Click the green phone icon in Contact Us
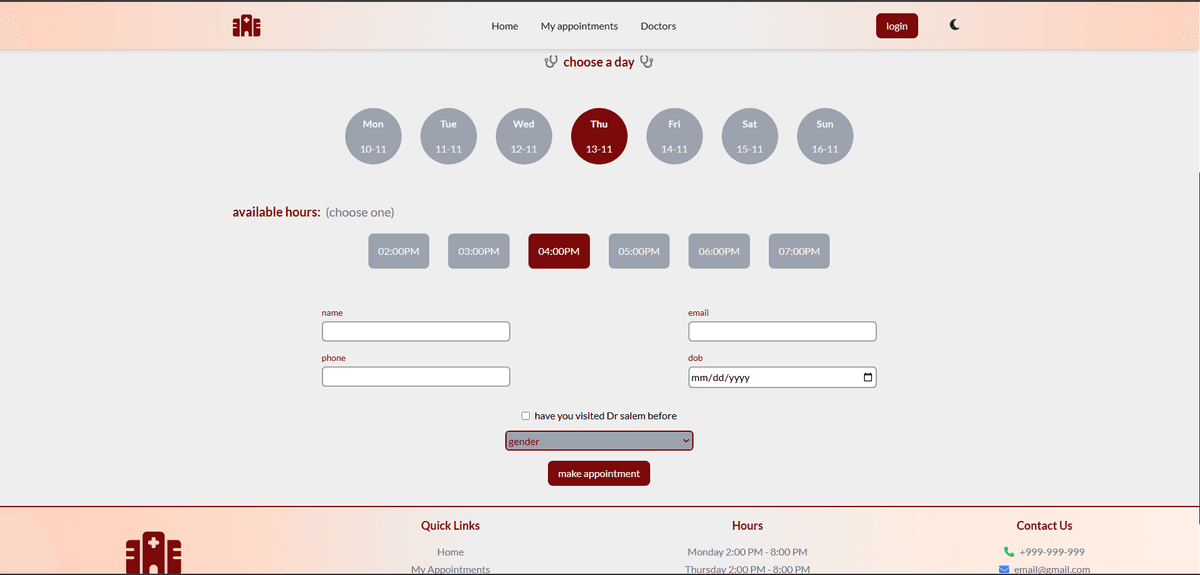 click(1009, 552)
